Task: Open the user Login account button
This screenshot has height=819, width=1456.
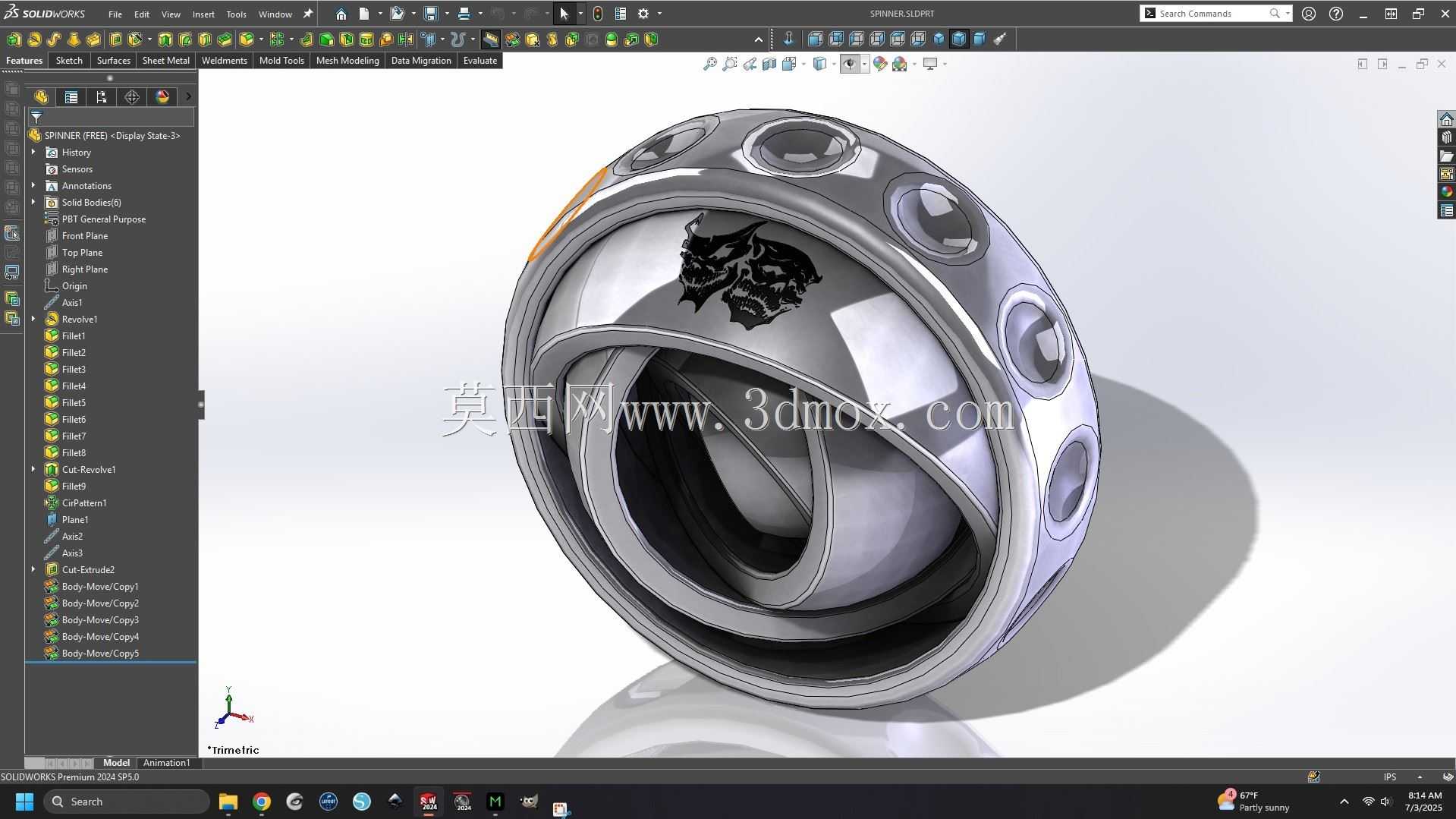Action: [1309, 14]
